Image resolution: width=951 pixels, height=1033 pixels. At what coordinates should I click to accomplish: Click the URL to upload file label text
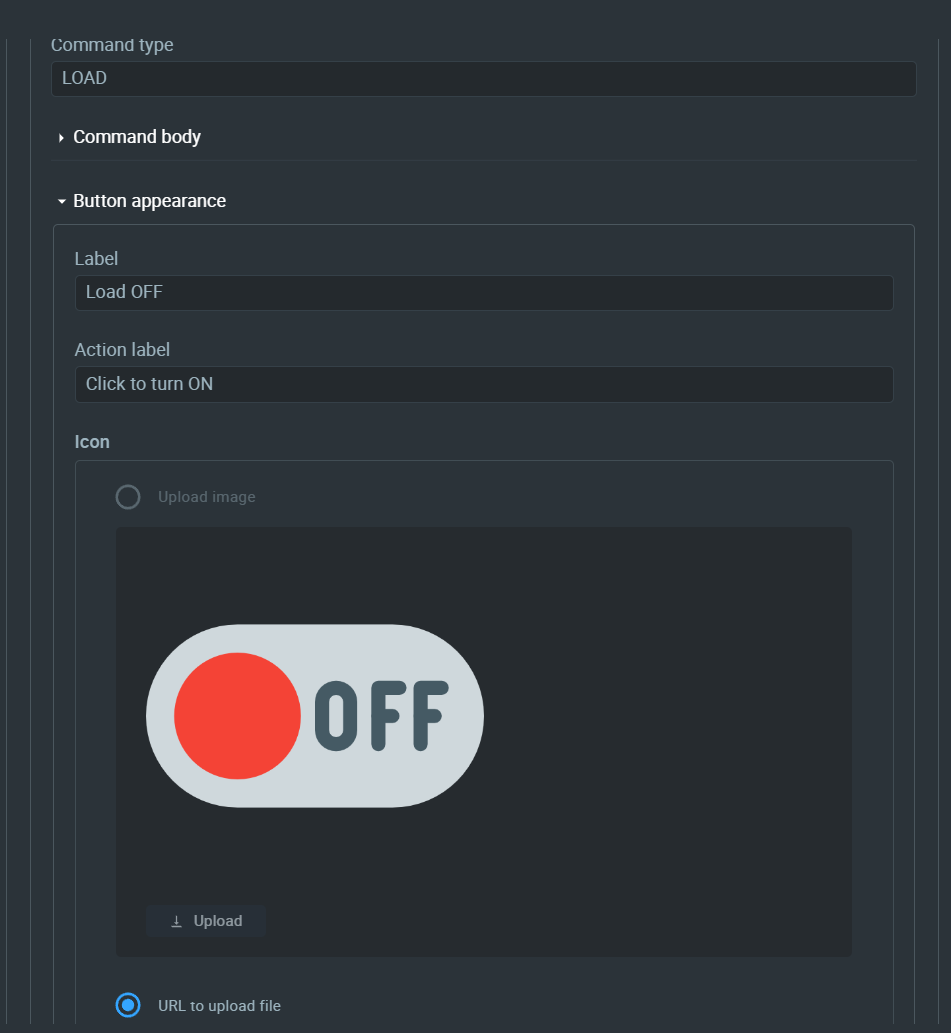coord(219,1006)
